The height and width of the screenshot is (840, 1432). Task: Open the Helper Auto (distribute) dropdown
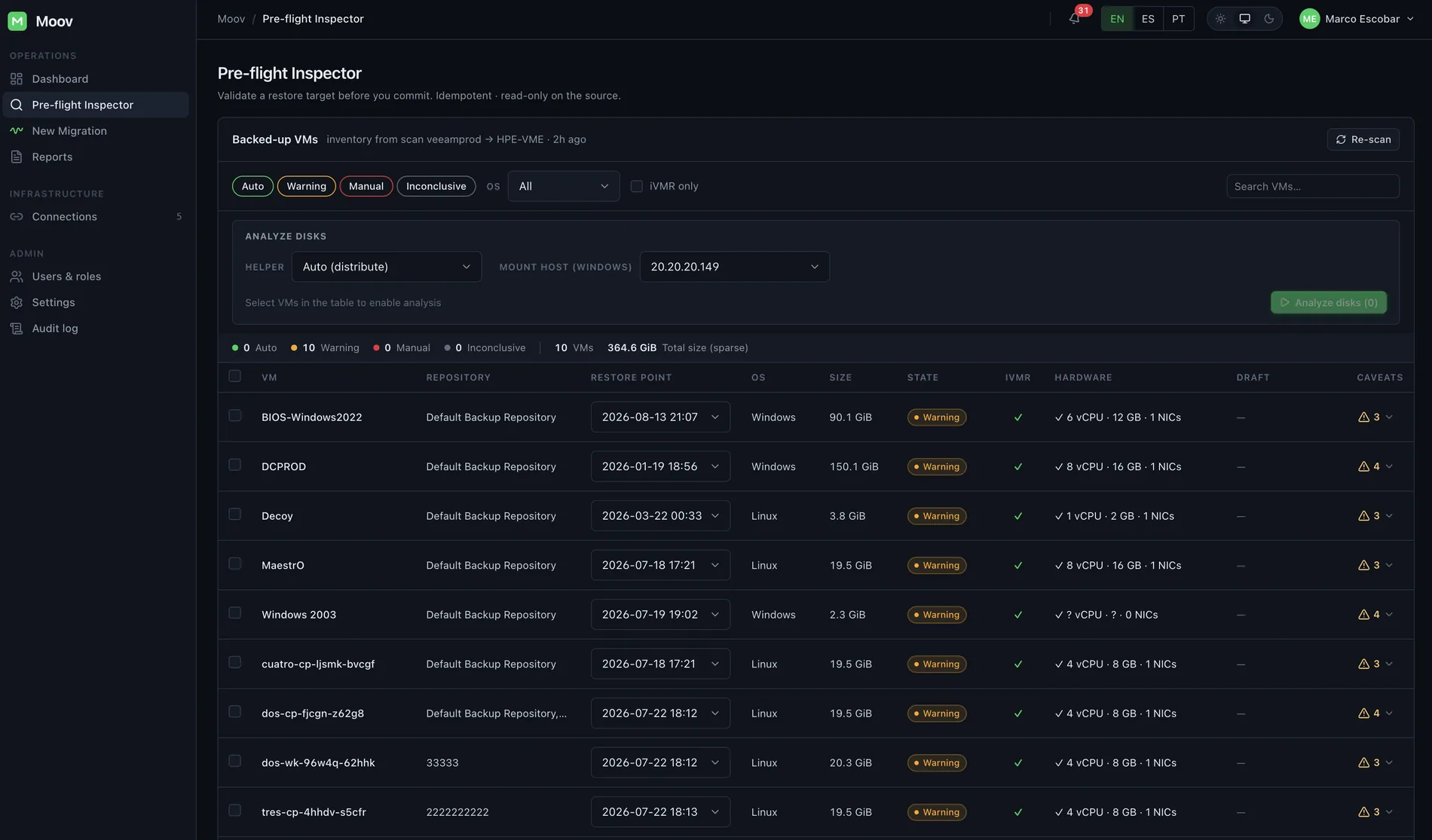[x=387, y=267]
